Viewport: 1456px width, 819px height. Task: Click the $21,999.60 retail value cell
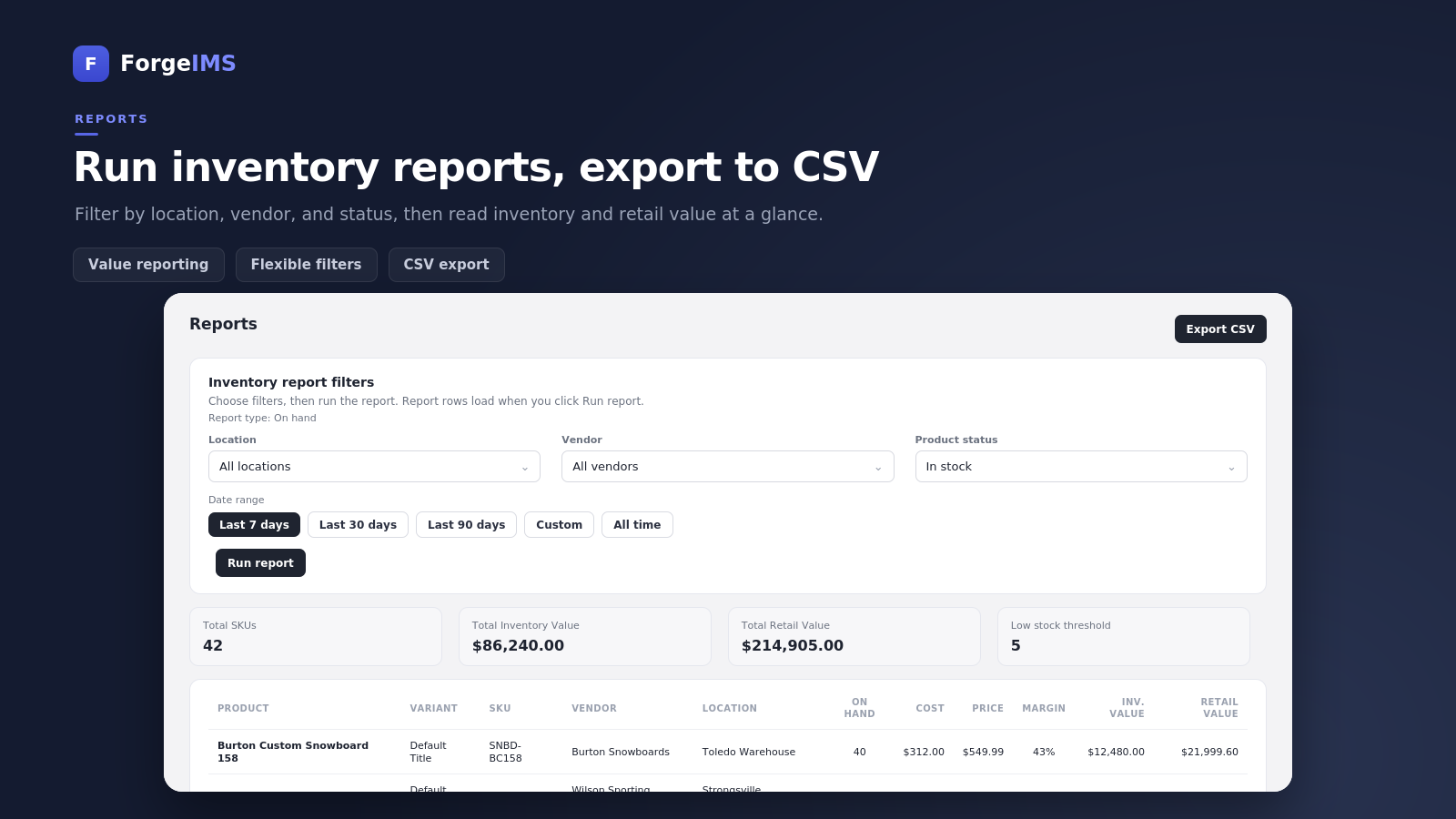(1209, 752)
